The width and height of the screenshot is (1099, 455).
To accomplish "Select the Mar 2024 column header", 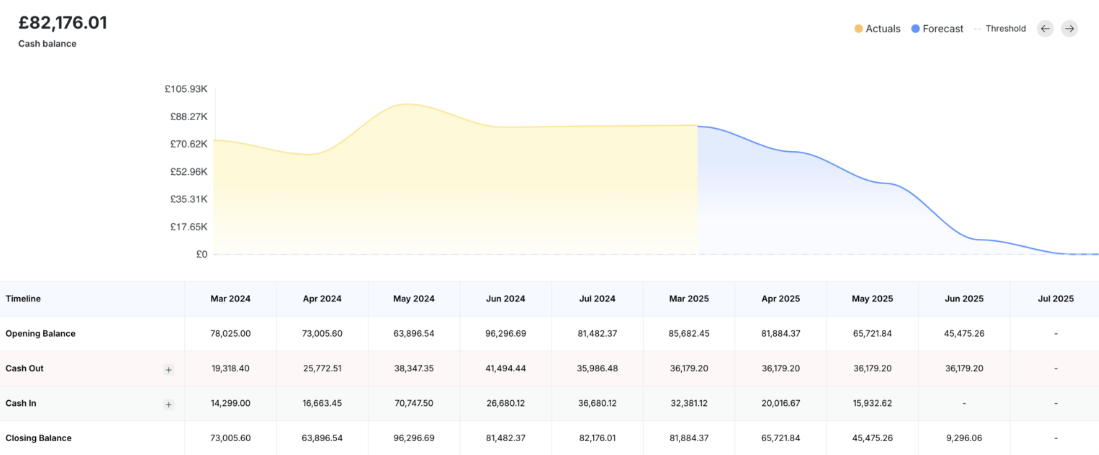I will (230, 299).
